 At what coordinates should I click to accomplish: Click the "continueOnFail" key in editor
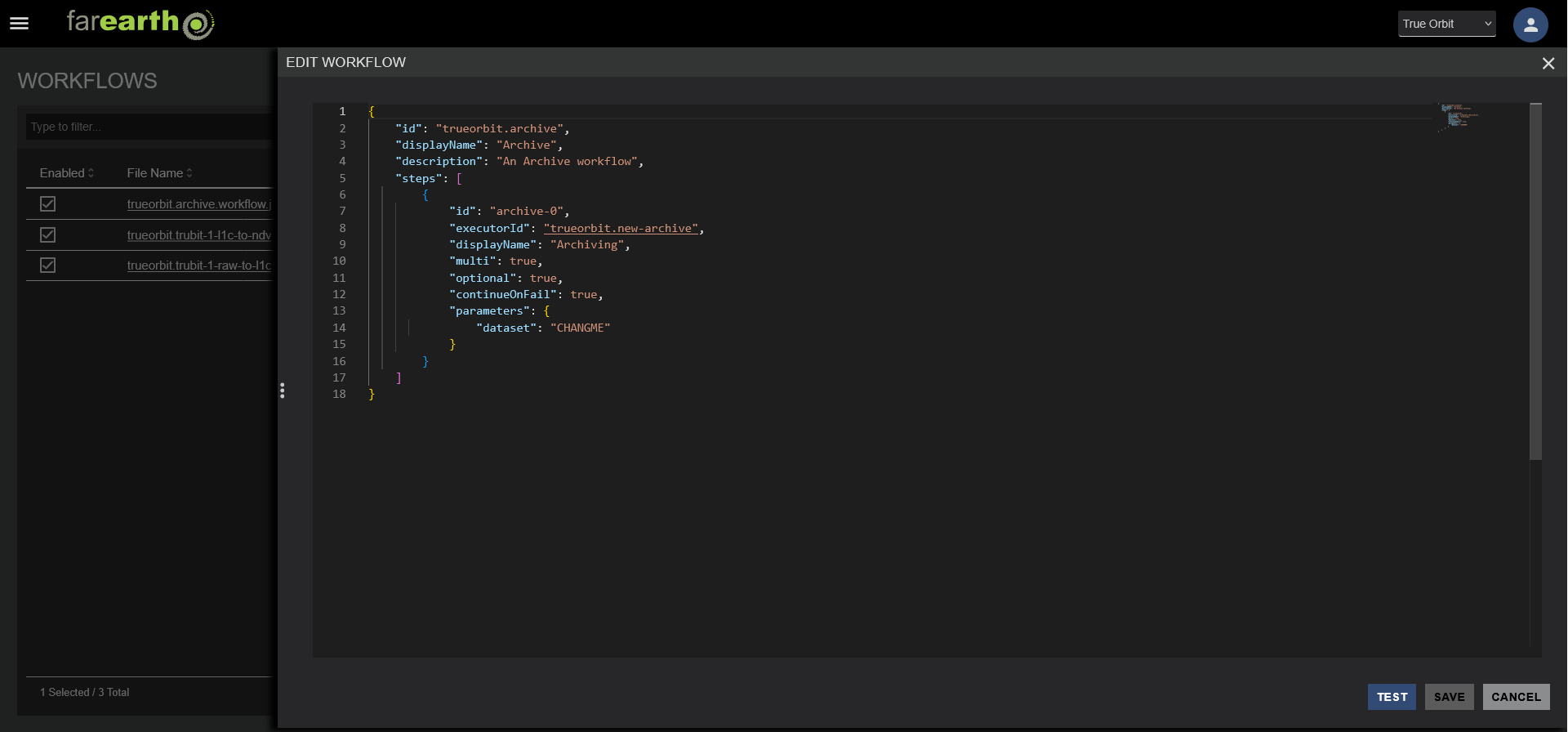pos(503,294)
